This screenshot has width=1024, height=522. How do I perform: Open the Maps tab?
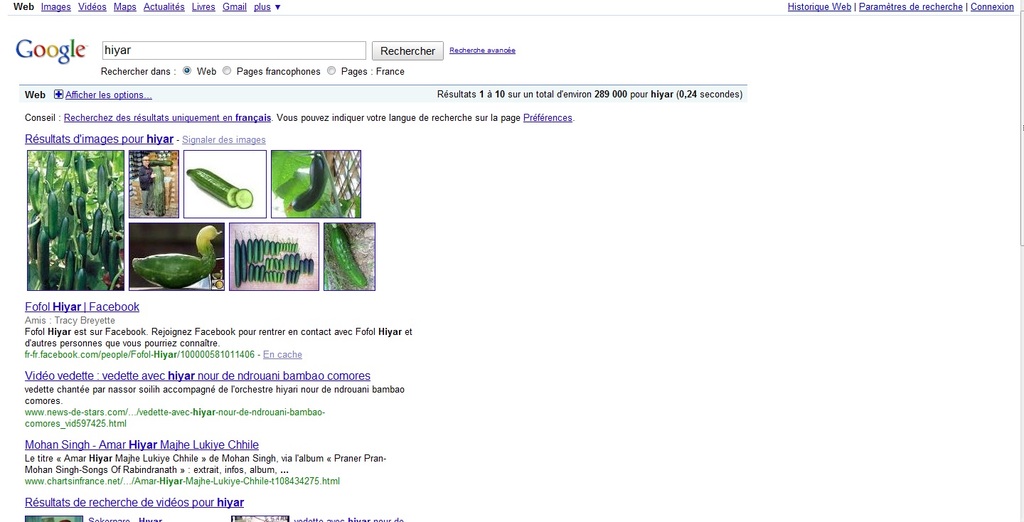click(x=125, y=7)
